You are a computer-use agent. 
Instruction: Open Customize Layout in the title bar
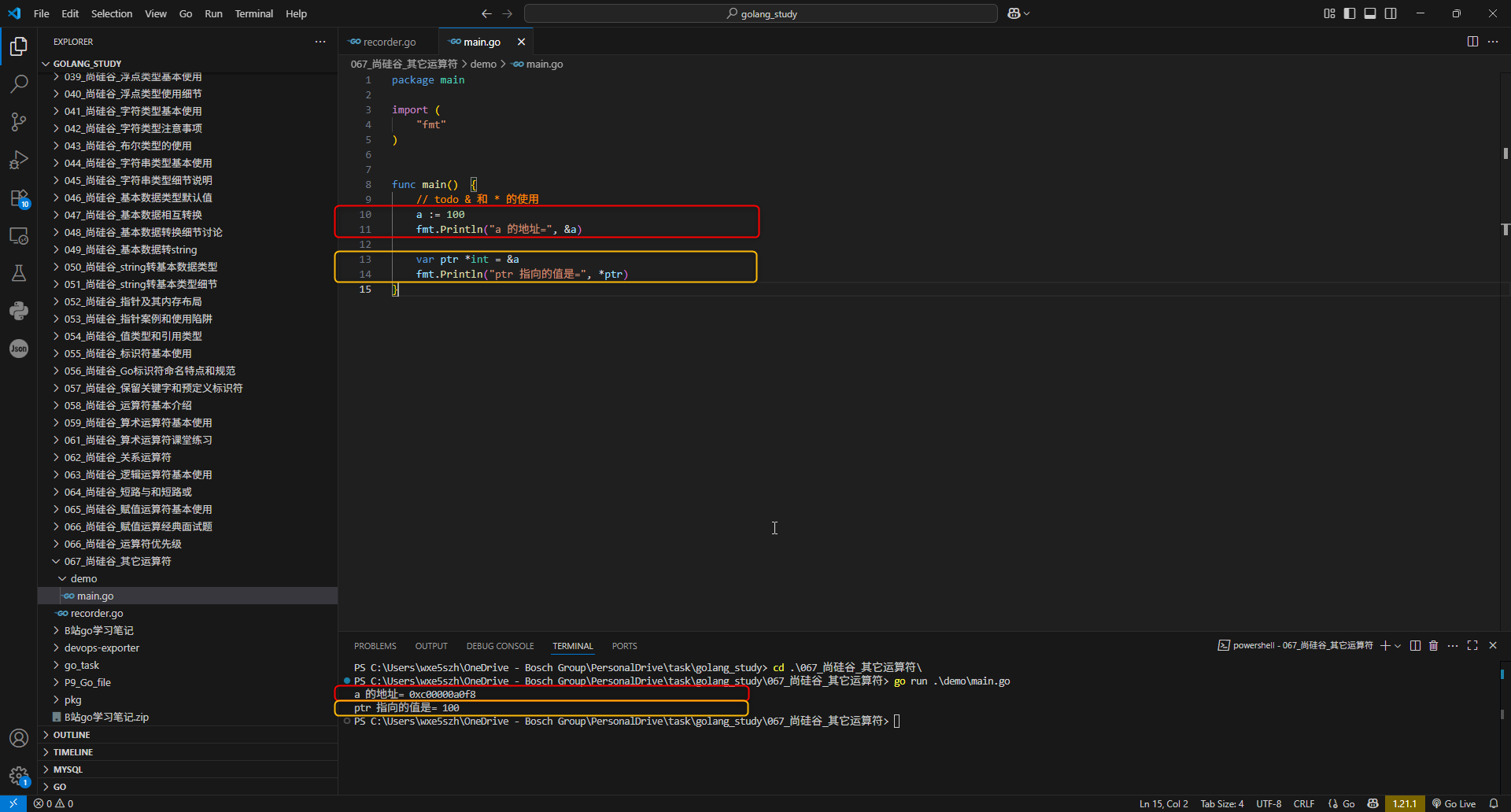[x=1329, y=13]
